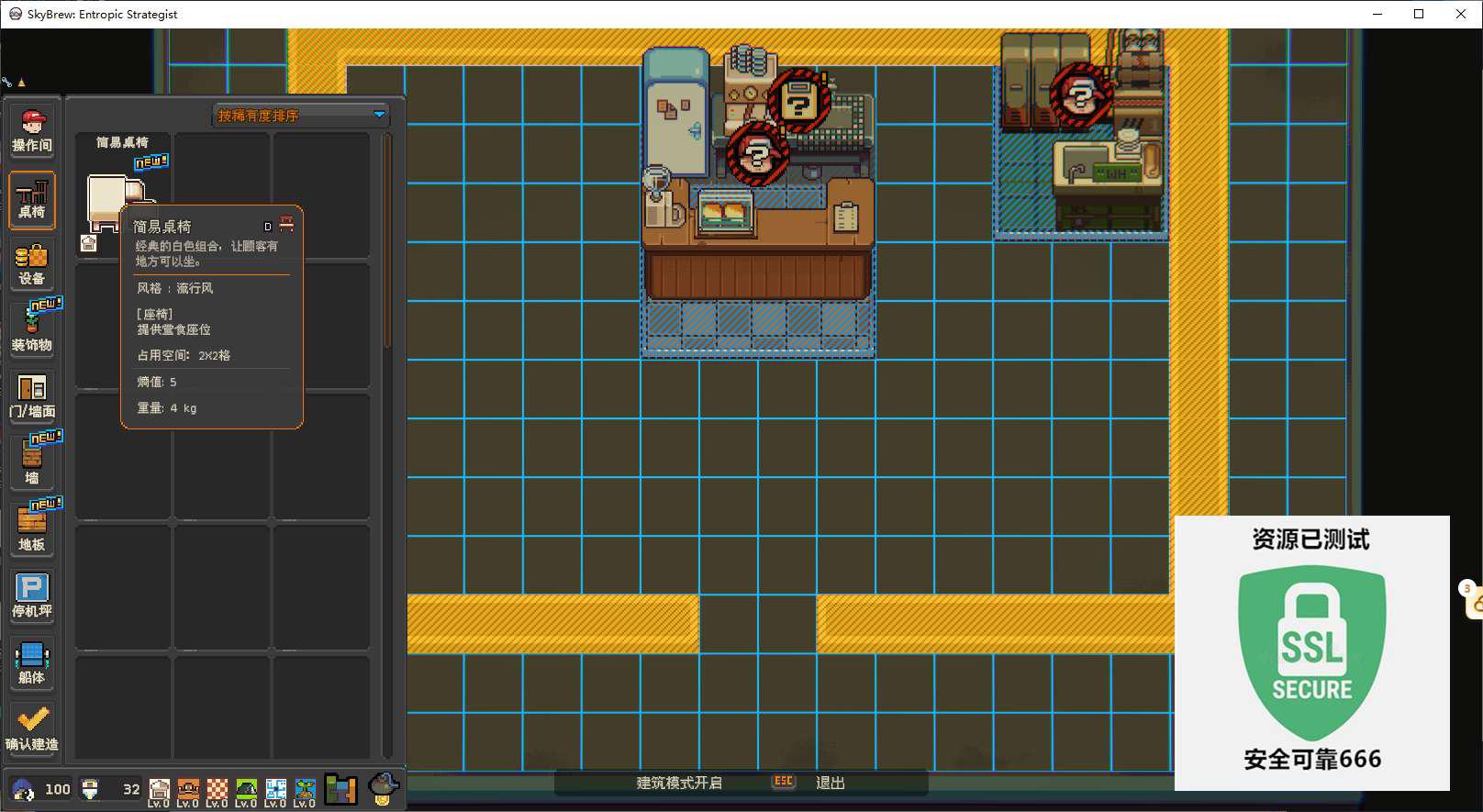This screenshot has height=812, width=1483.
Task: Click the plant sprout level Lv.0 icon
Action: click(306, 793)
